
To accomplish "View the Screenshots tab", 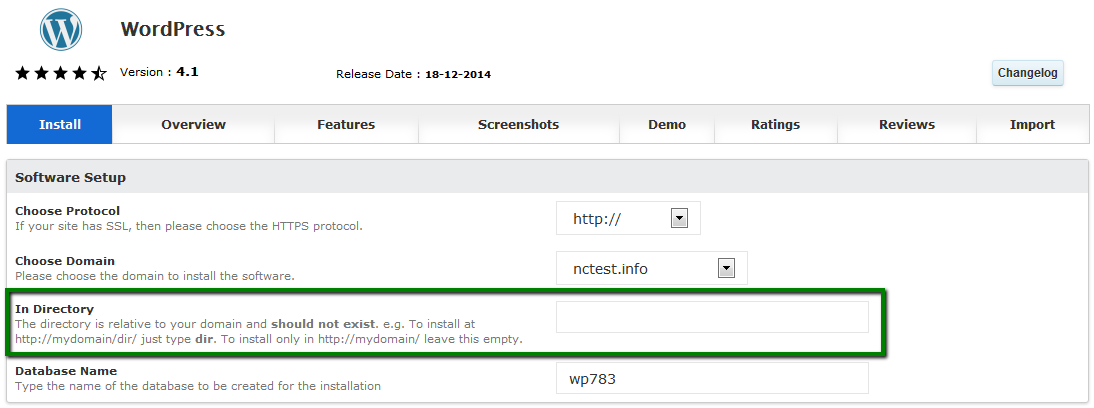I will point(518,125).
